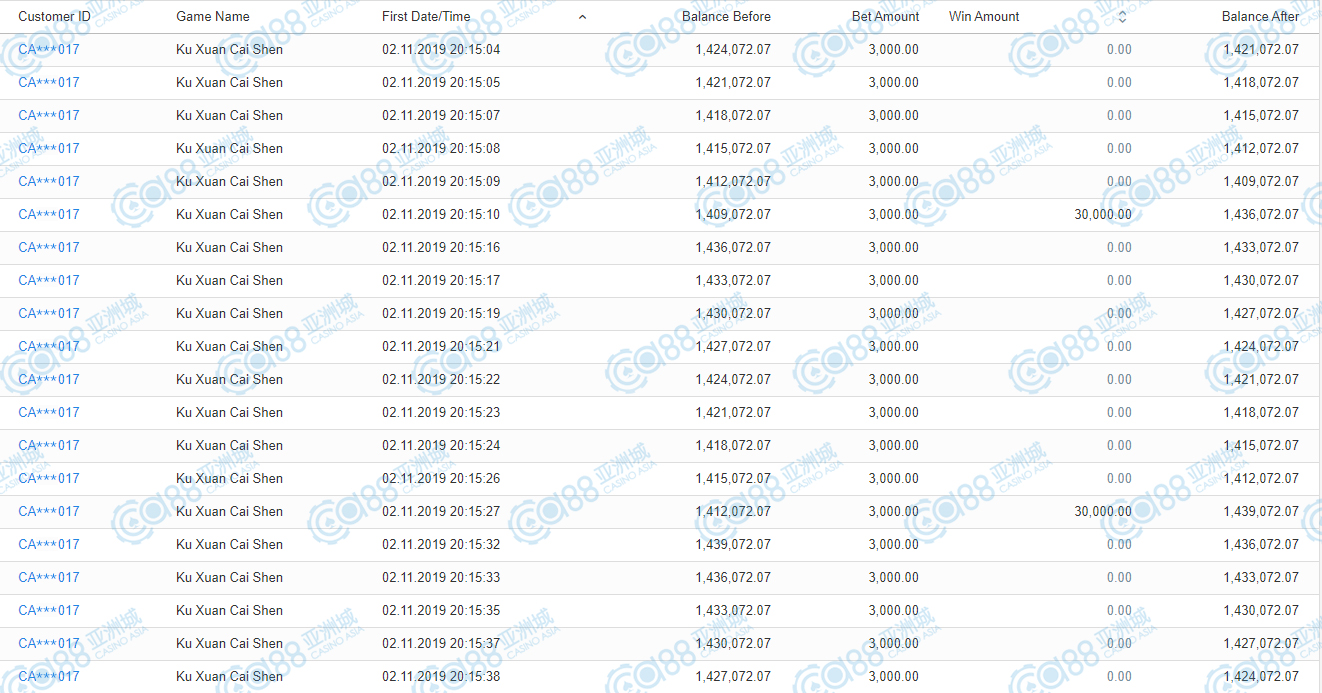Screen dimensions: 1322x693
Task: Click Ku Xuan Cai Shen in 20:15:23 row
Action: tap(229, 412)
